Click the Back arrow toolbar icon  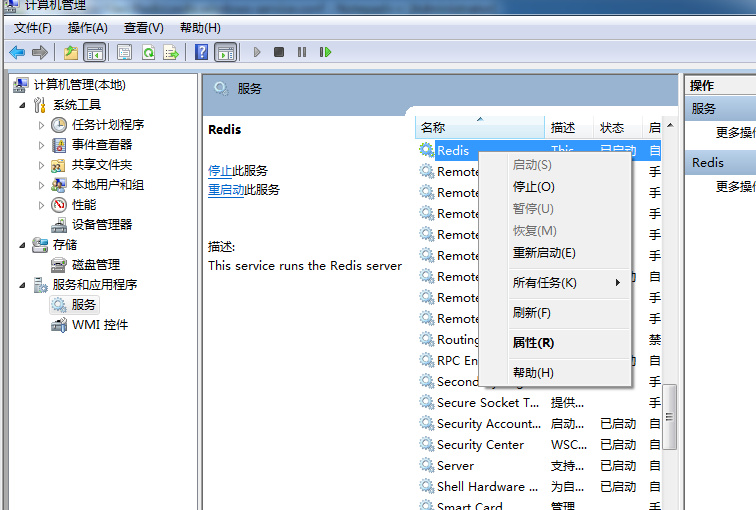coord(17,52)
